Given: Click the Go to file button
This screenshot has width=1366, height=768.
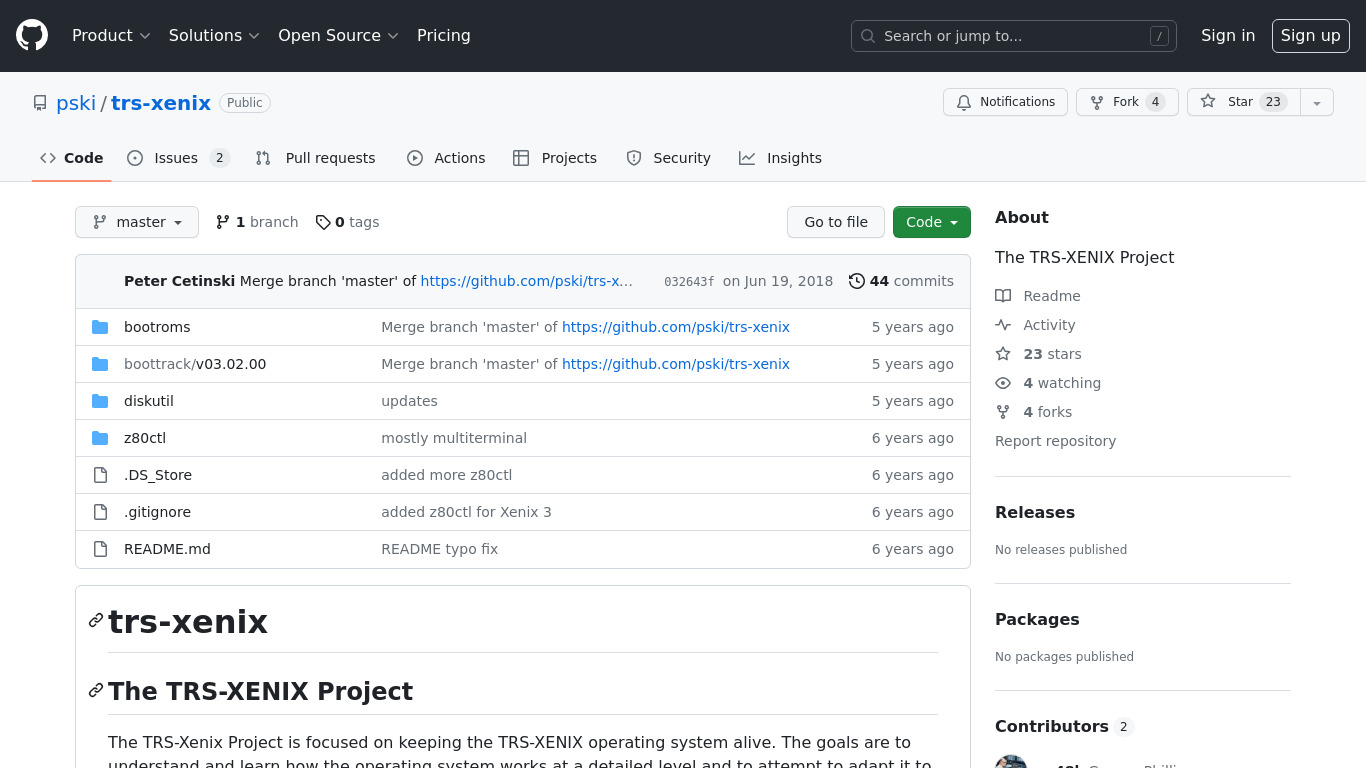Looking at the screenshot, I should (x=836, y=222).
